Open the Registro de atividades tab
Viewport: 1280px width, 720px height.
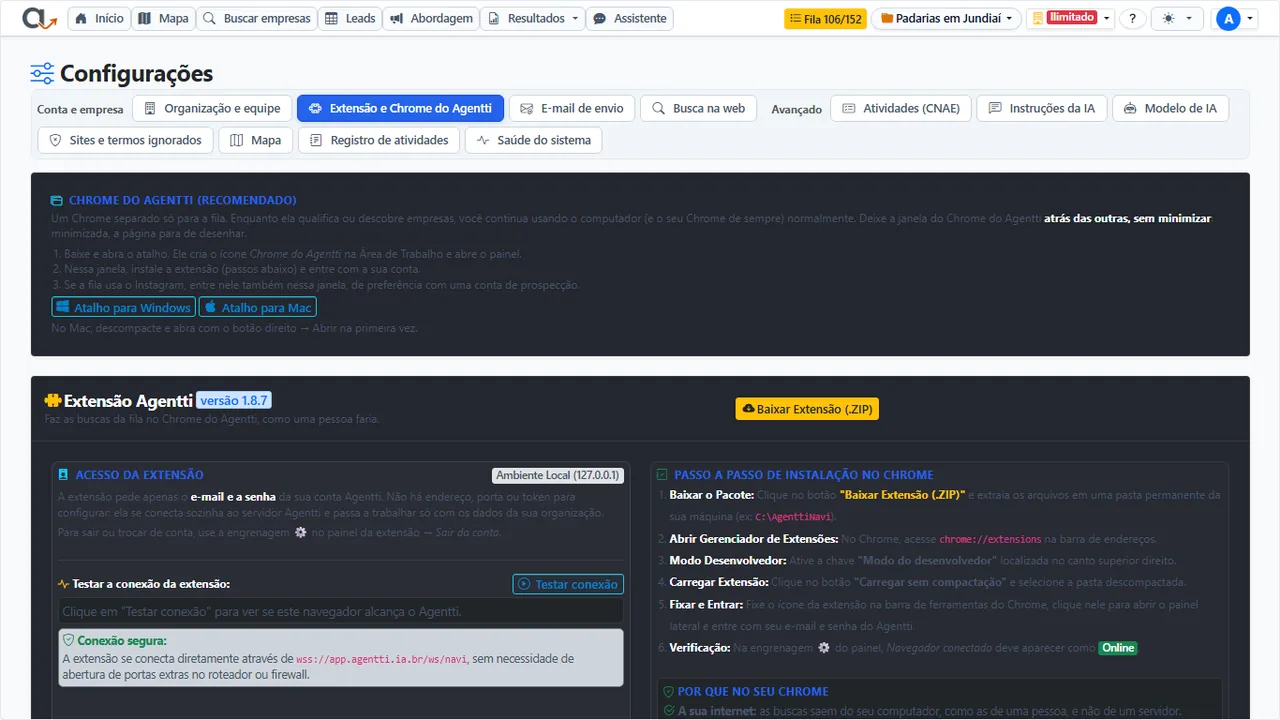(x=379, y=140)
